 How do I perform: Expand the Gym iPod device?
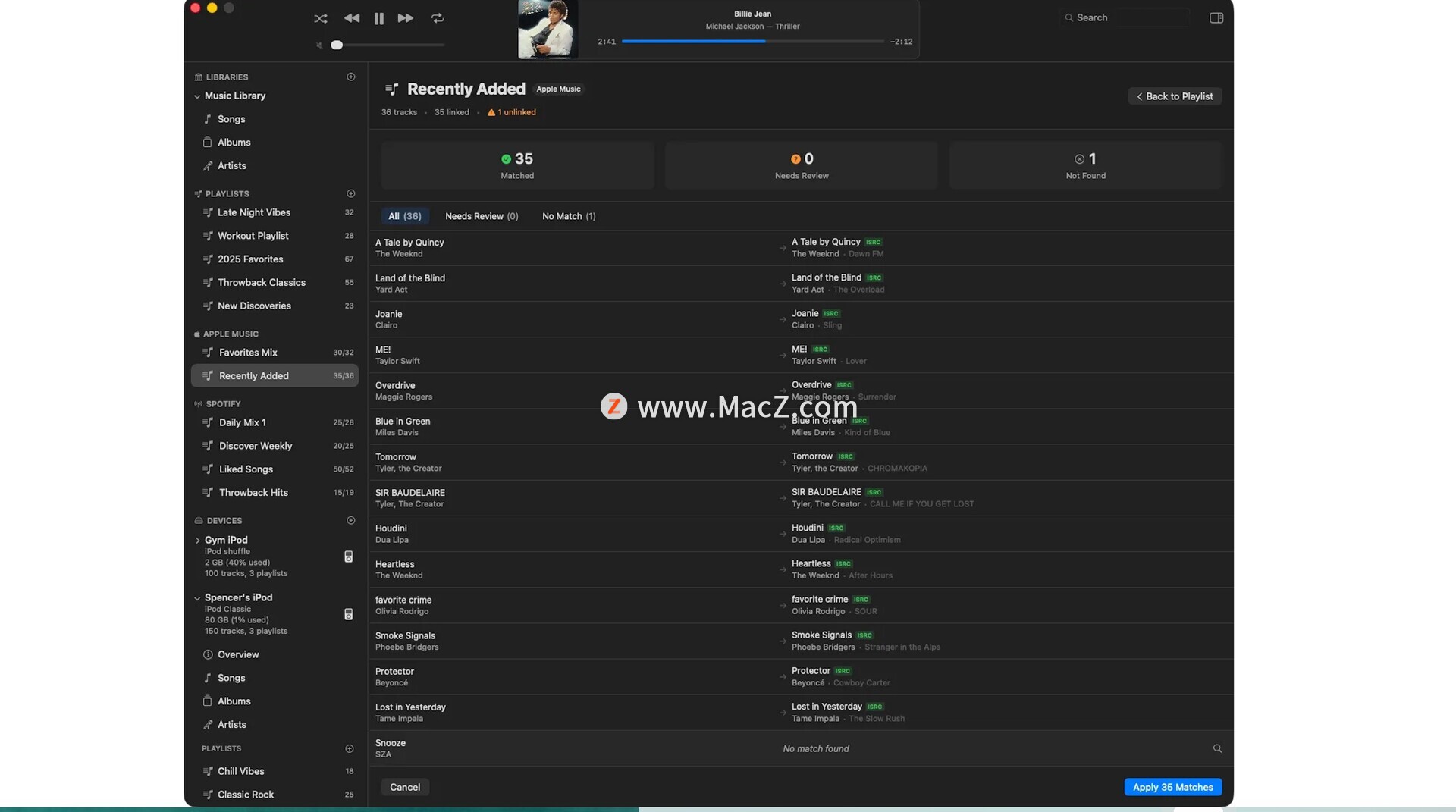pos(197,541)
